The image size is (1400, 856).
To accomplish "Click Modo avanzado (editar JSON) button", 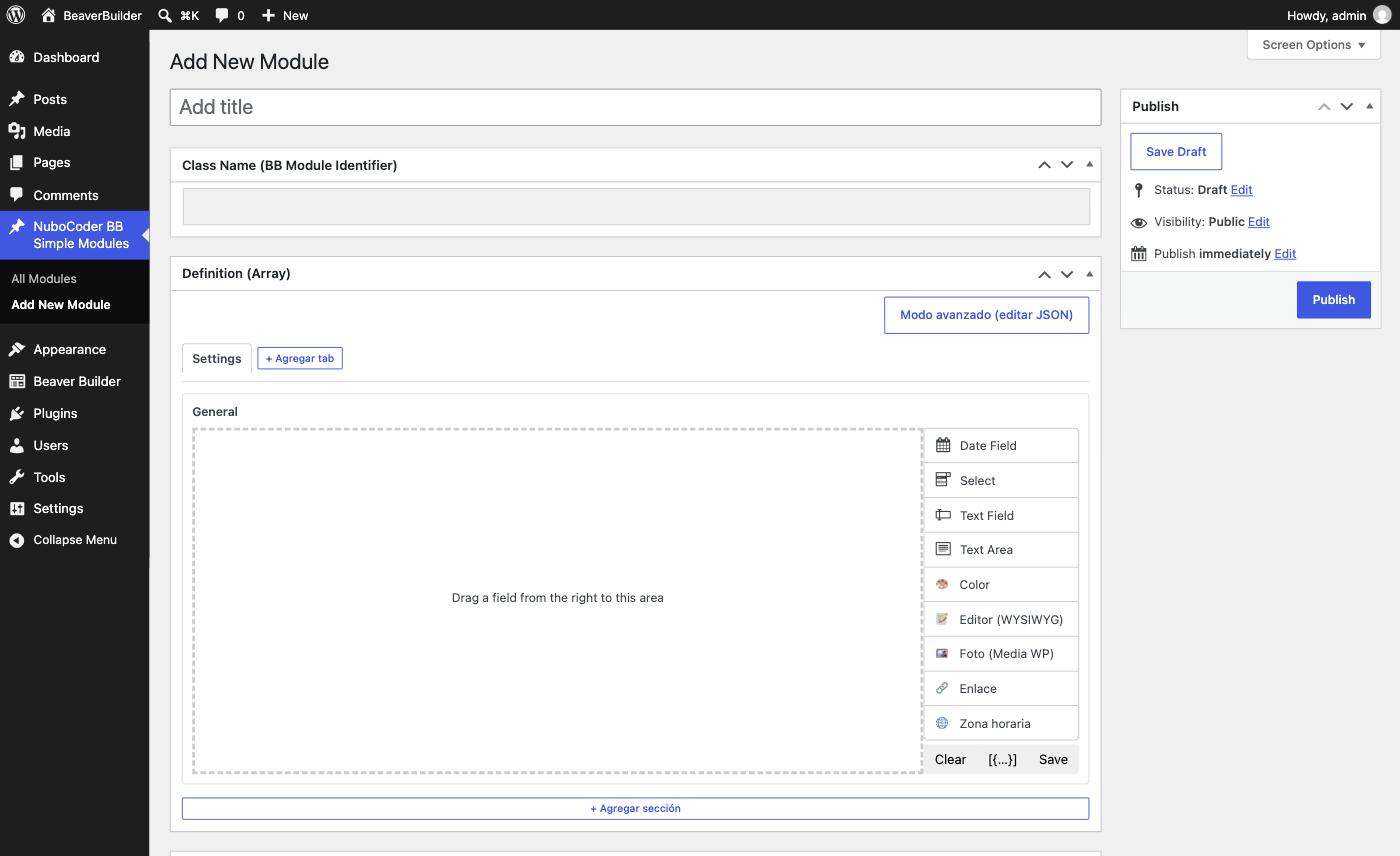I will (x=986, y=315).
